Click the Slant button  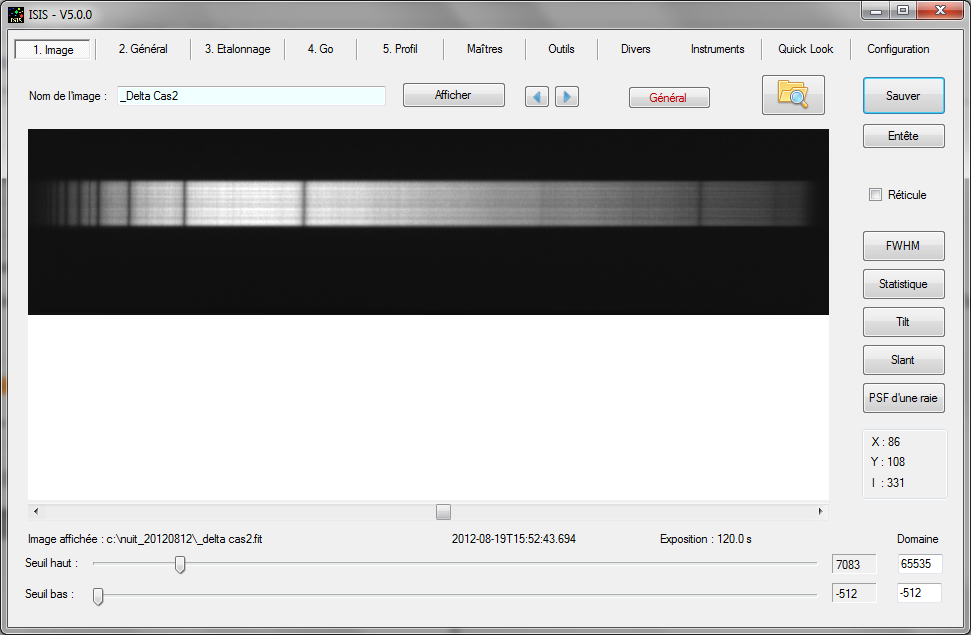[904, 360]
